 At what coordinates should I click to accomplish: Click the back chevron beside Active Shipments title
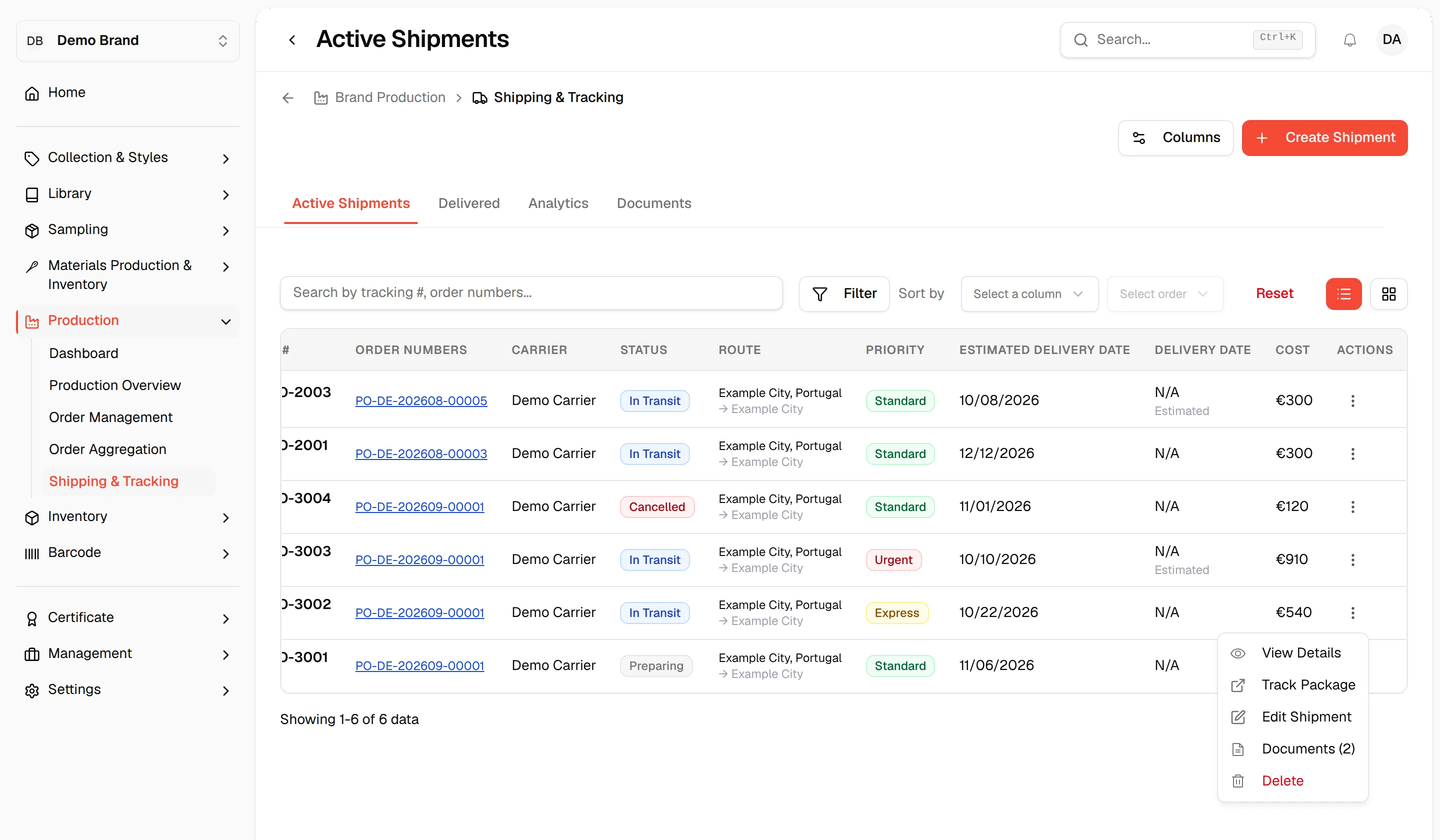tap(292, 40)
